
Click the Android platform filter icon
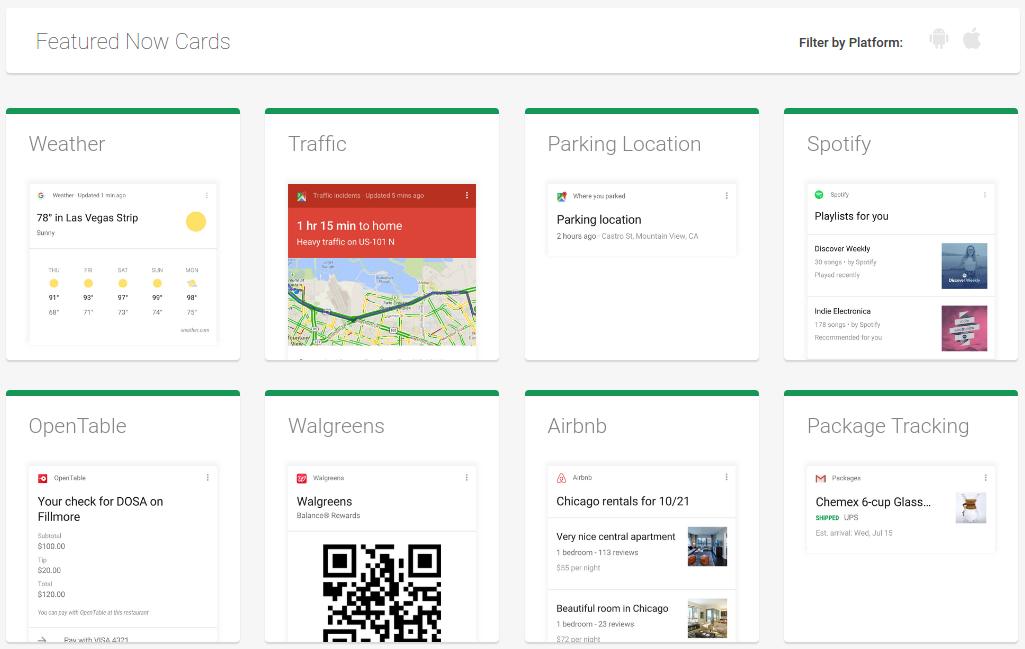(938, 40)
